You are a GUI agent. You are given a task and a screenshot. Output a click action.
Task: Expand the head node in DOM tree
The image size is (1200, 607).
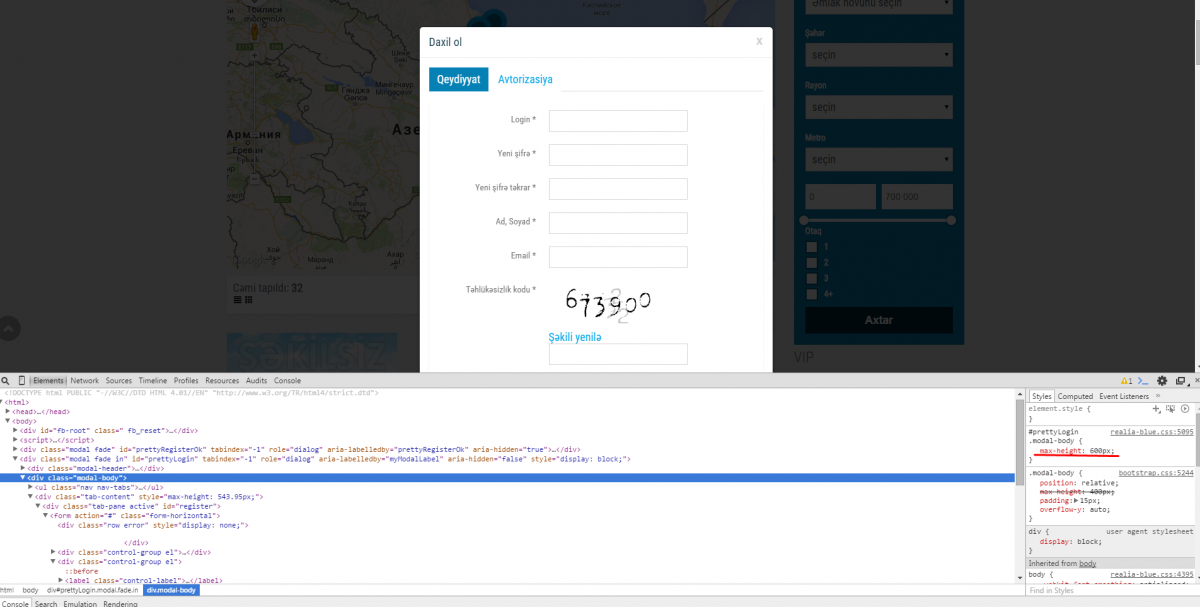(8, 411)
